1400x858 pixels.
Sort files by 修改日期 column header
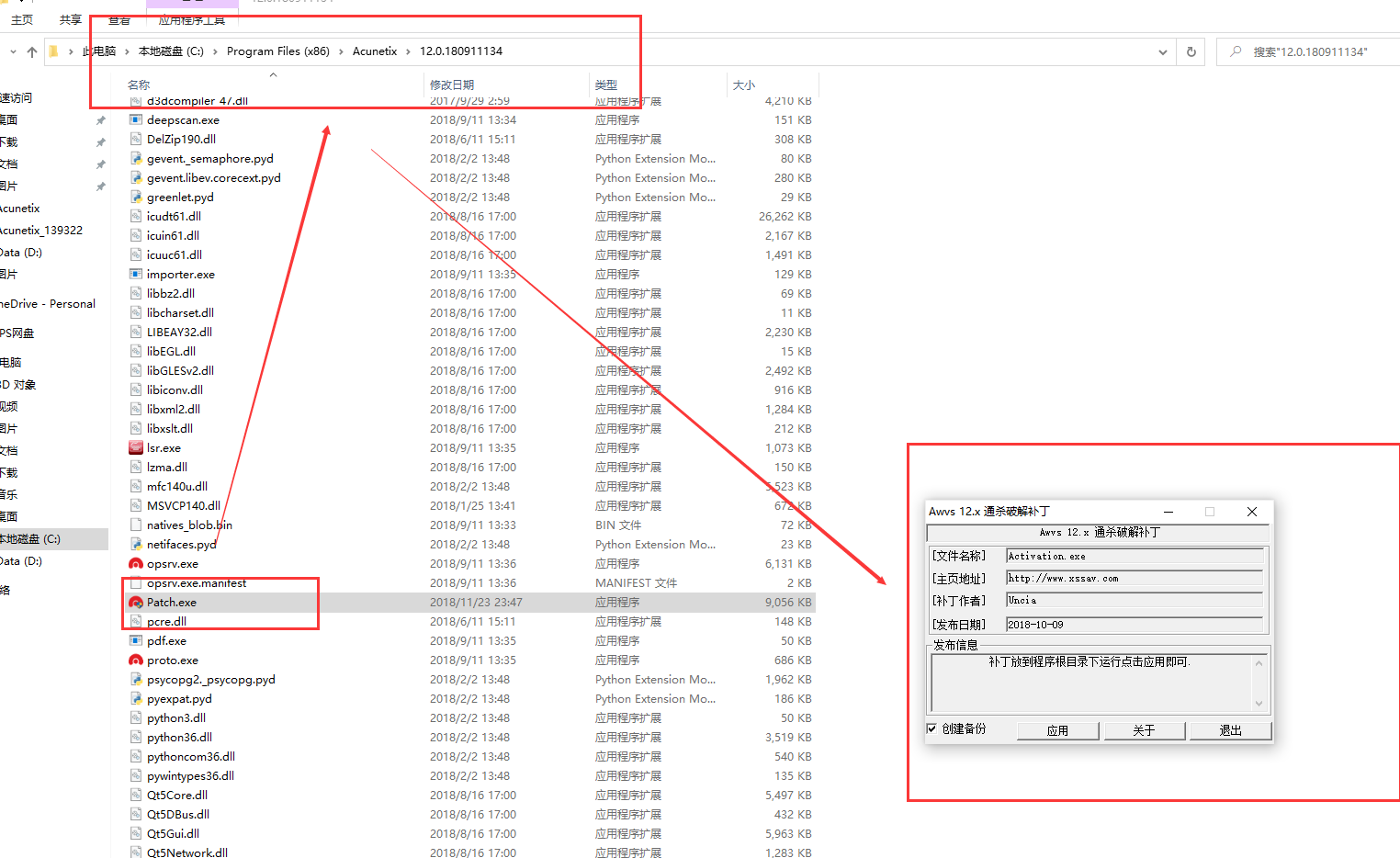pyautogui.click(x=452, y=85)
